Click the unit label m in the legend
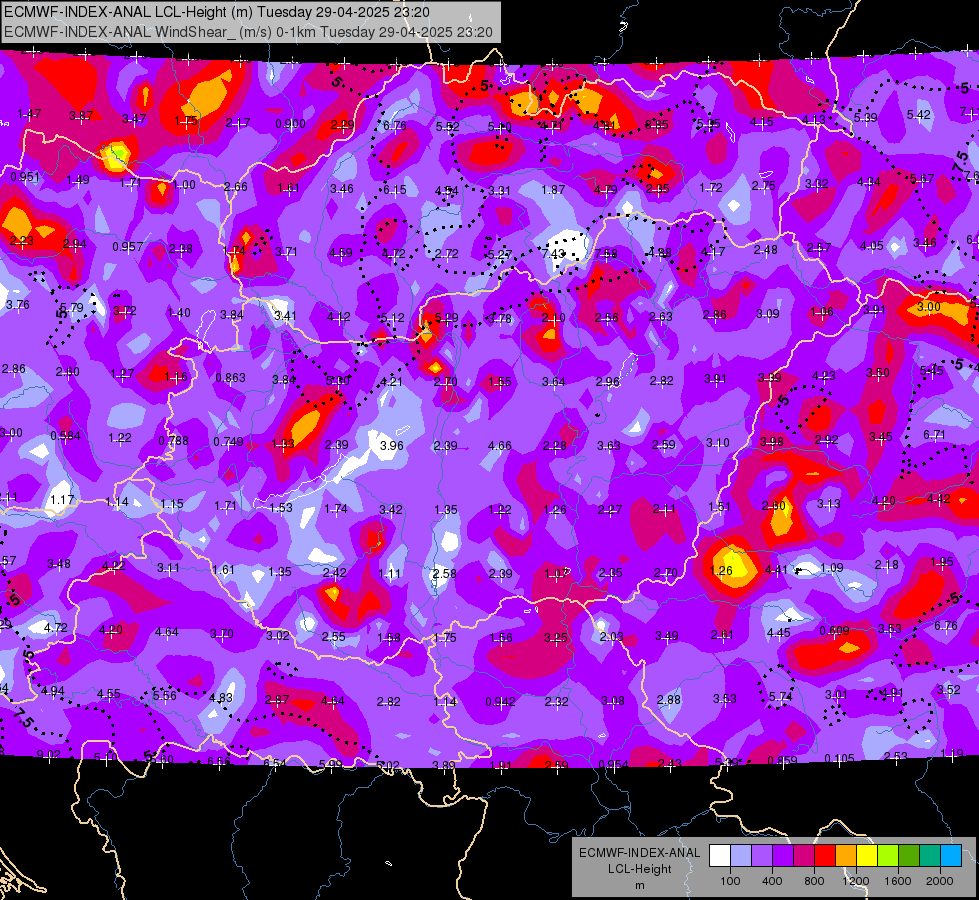The width and height of the screenshot is (979, 900). point(639,886)
